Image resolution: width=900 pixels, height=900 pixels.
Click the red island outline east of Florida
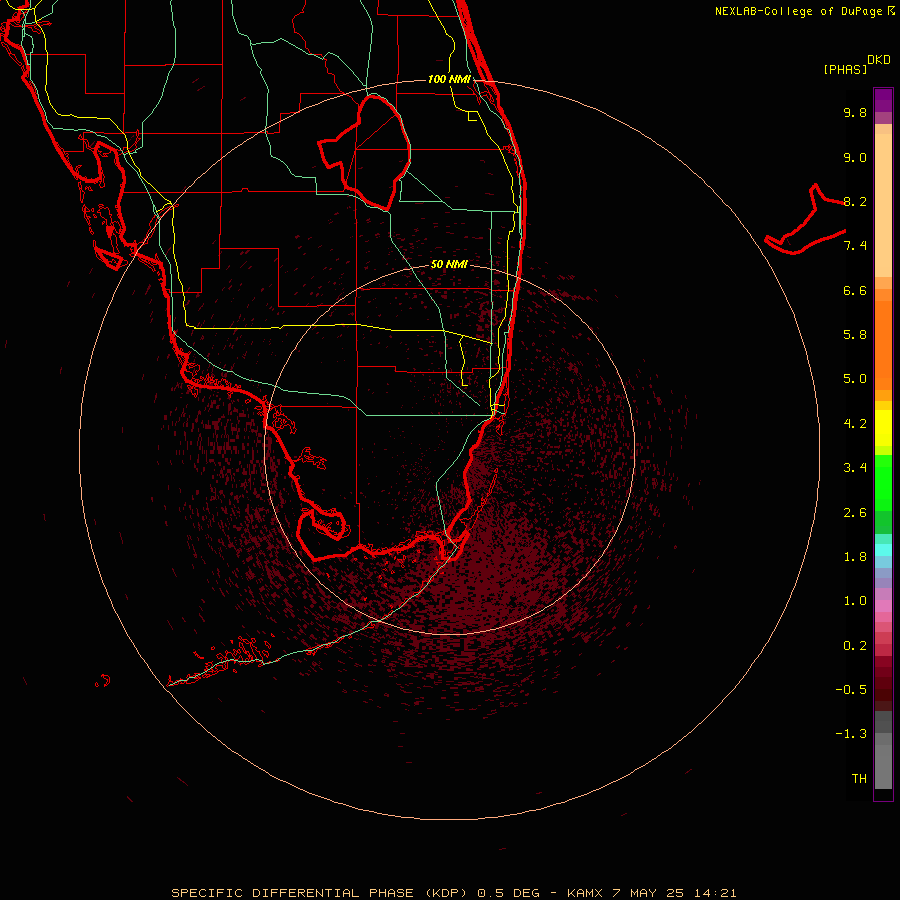click(x=805, y=219)
